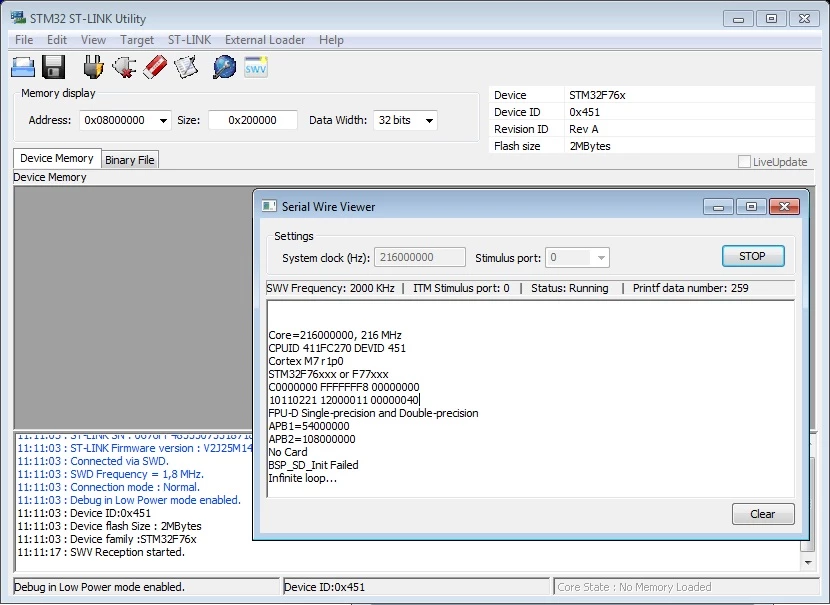The width and height of the screenshot is (830, 605).
Task: Open Program and verify notepad icon
Action: (x=186, y=68)
